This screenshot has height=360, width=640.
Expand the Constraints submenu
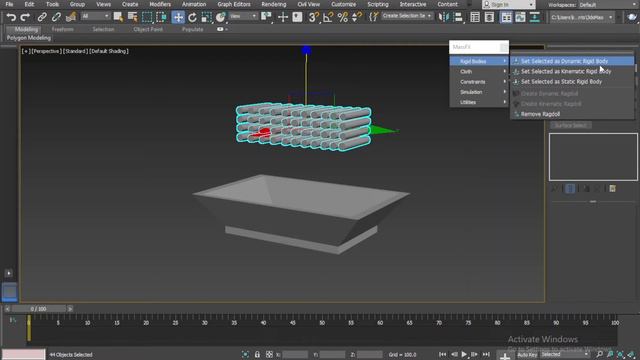point(479,82)
